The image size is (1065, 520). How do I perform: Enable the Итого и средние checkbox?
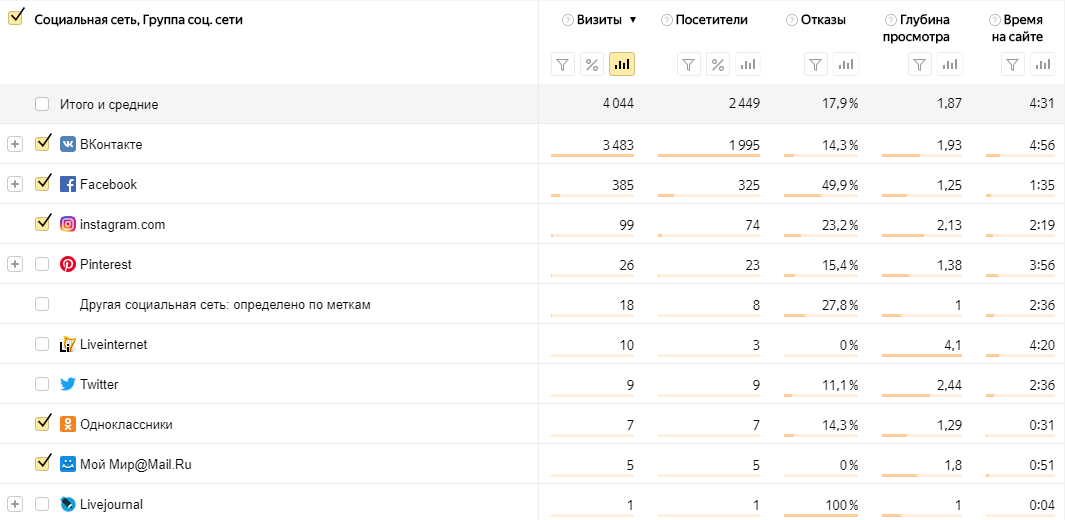pyautogui.click(x=42, y=104)
